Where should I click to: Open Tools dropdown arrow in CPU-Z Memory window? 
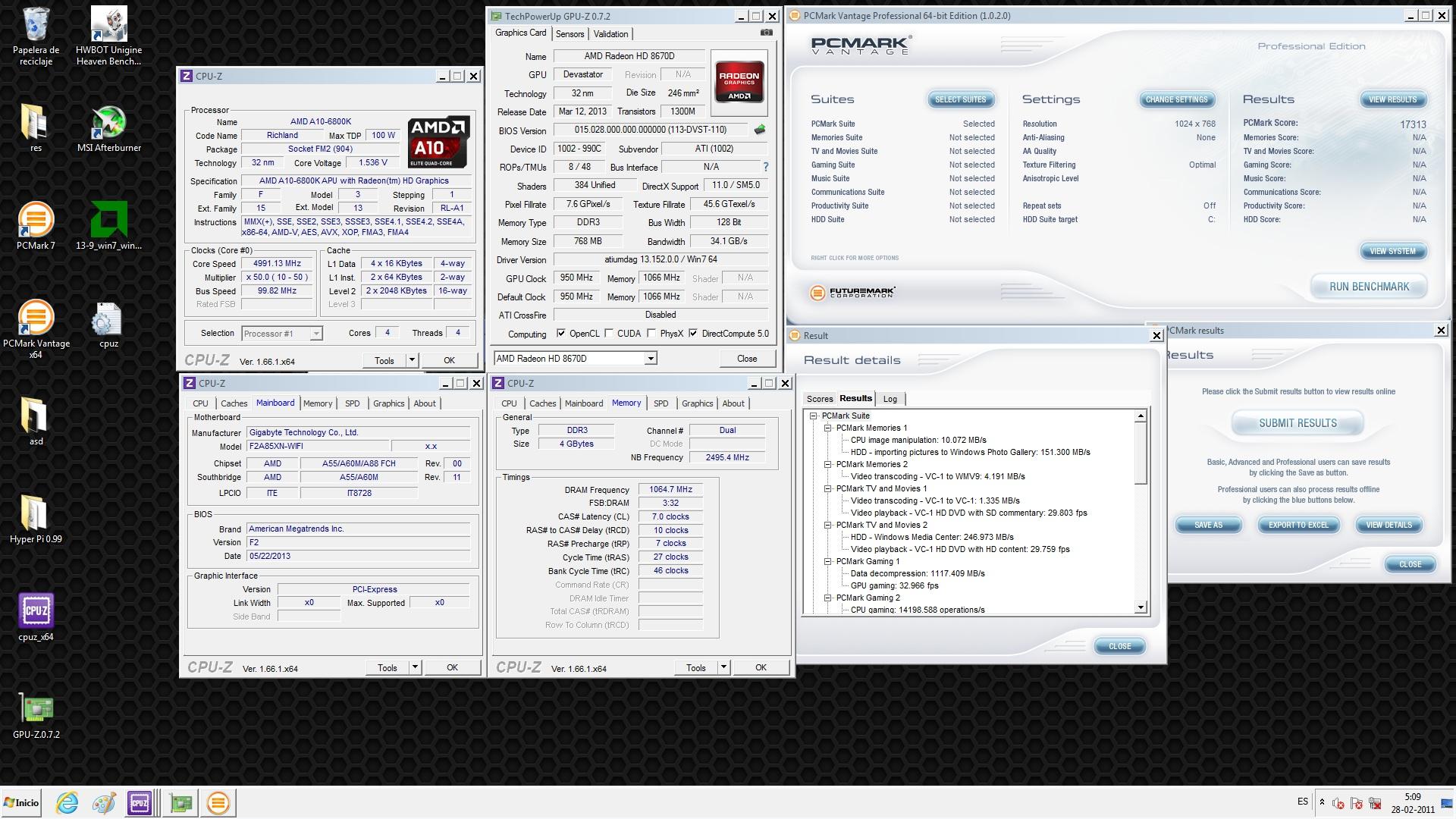pos(723,667)
